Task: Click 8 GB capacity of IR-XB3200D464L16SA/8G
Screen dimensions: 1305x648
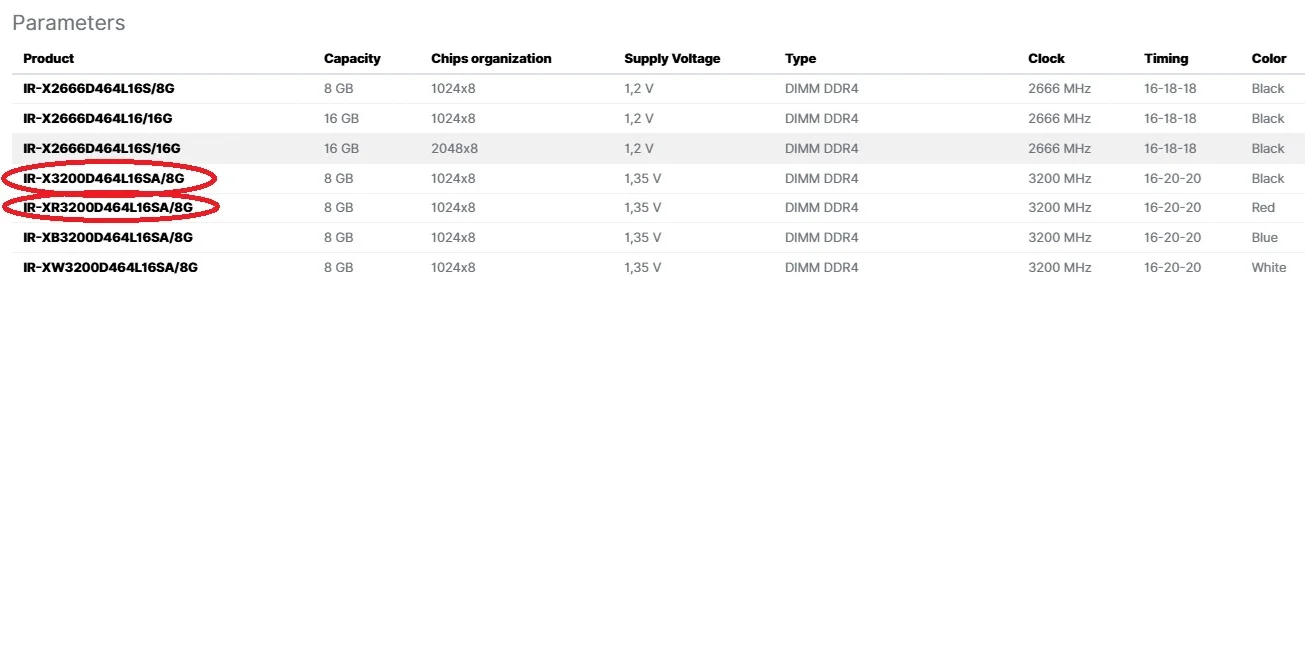Action: click(x=338, y=237)
